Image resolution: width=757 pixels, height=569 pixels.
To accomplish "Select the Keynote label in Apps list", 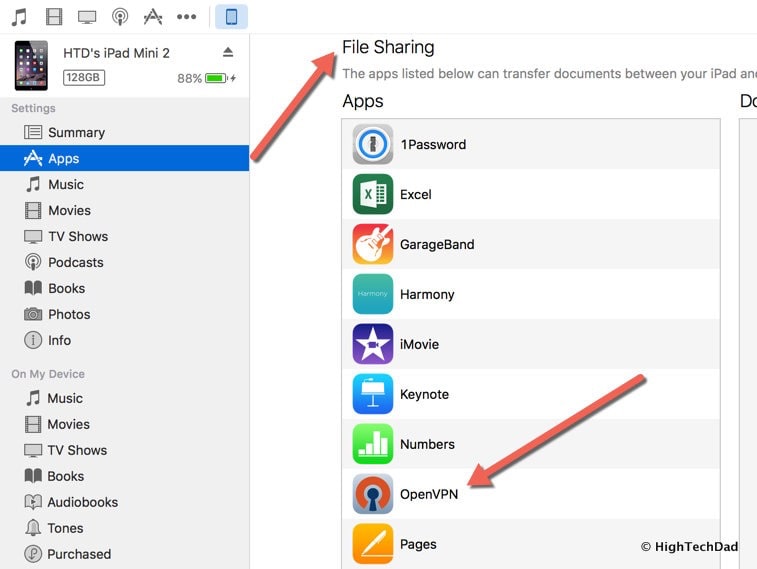I will tap(424, 394).
